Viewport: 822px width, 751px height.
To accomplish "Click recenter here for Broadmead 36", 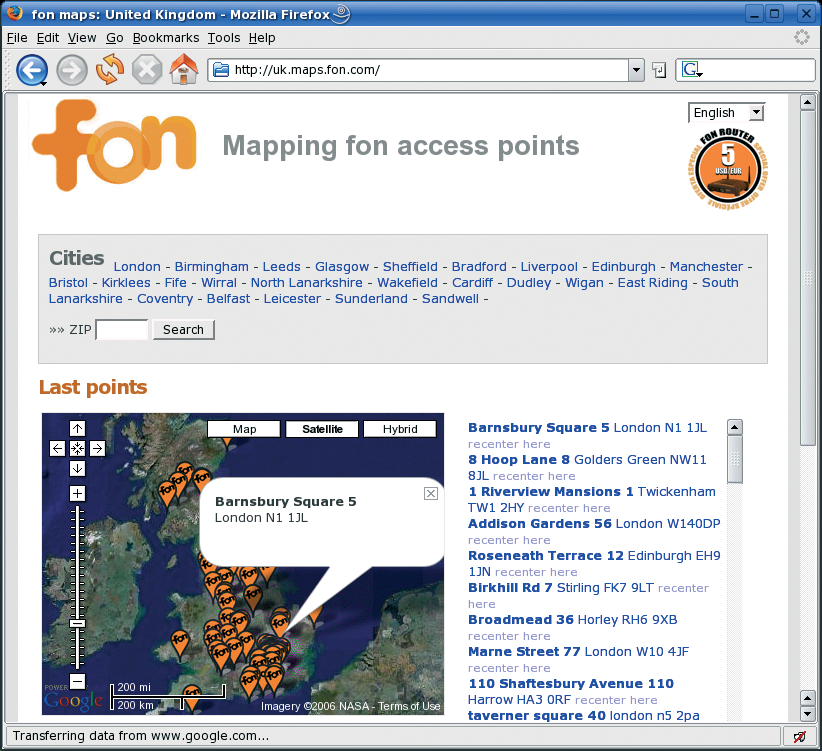I will tap(509, 636).
